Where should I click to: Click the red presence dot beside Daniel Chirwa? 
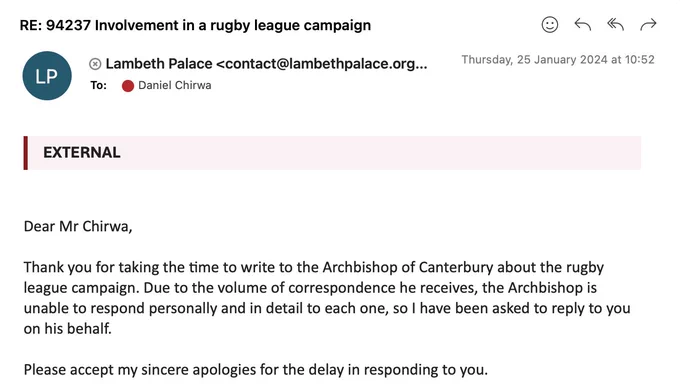(x=128, y=86)
